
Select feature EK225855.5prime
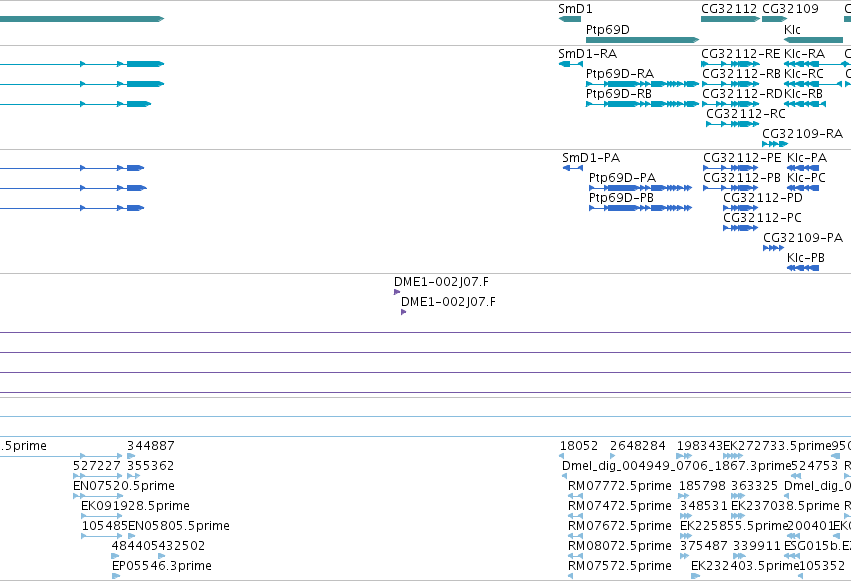coord(686,537)
